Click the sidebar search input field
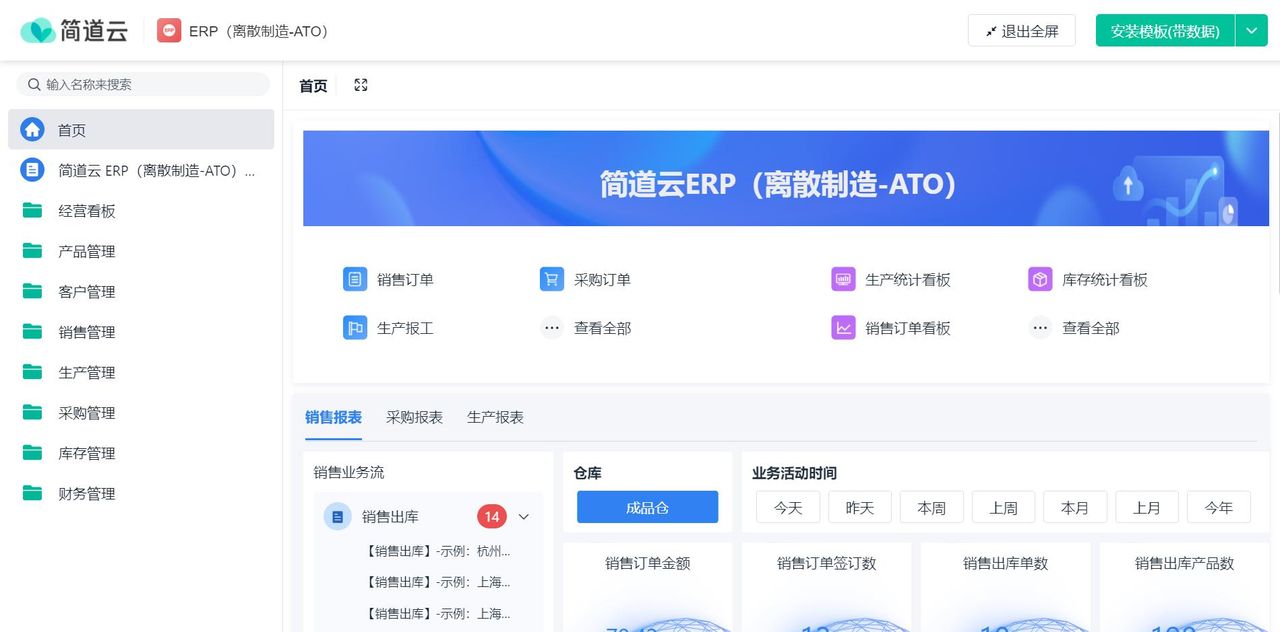The image size is (1280, 632). pyautogui.click(x=142, y=84)
